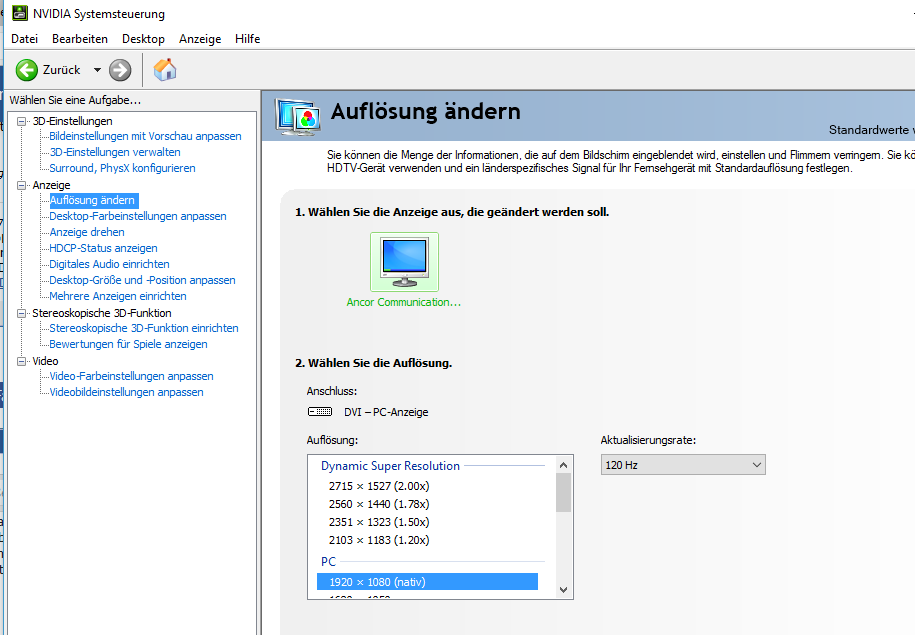
Task: Click the PC group header in the list
Action: (329, 561)
